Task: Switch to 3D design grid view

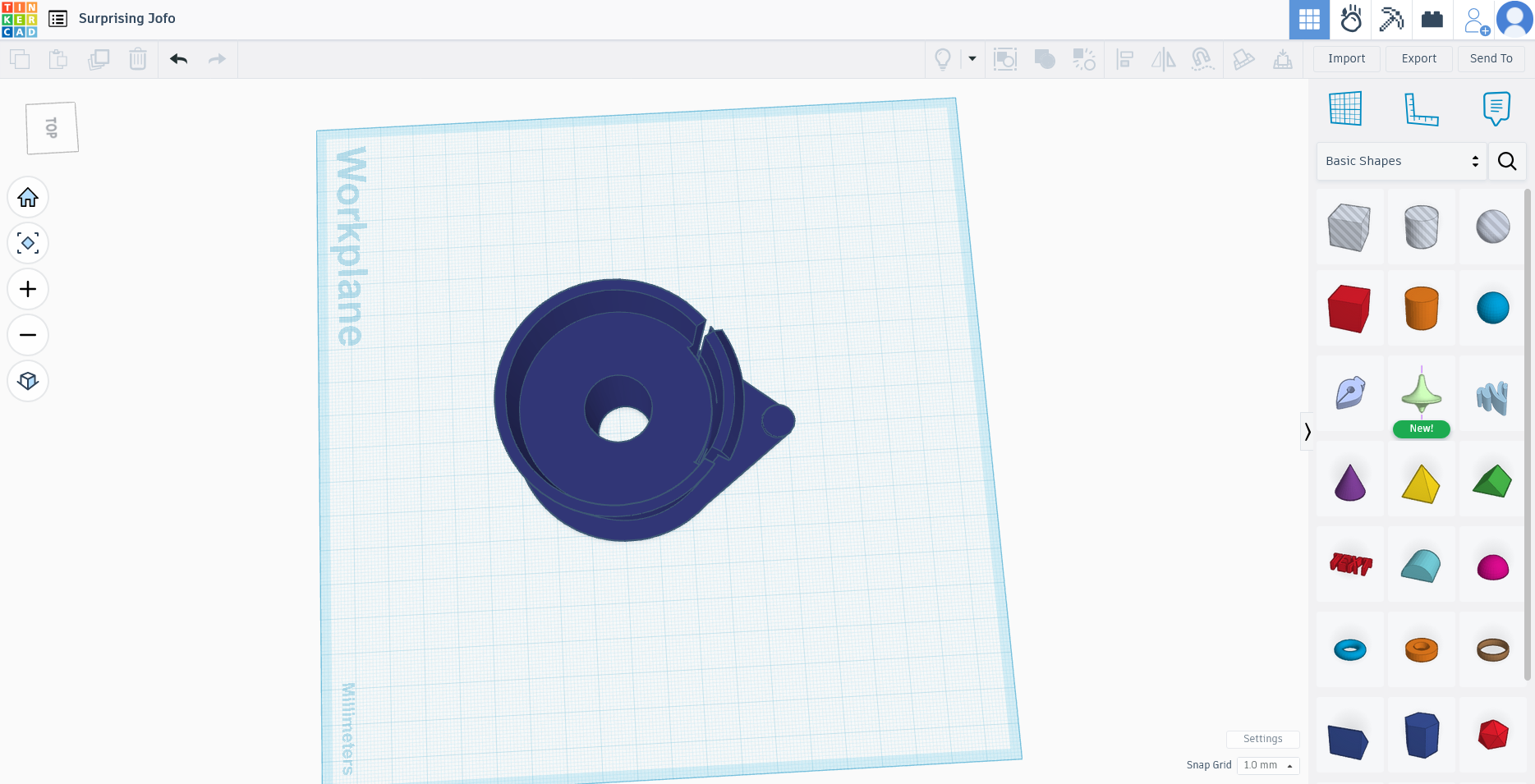Action: tap(1309, 20)
